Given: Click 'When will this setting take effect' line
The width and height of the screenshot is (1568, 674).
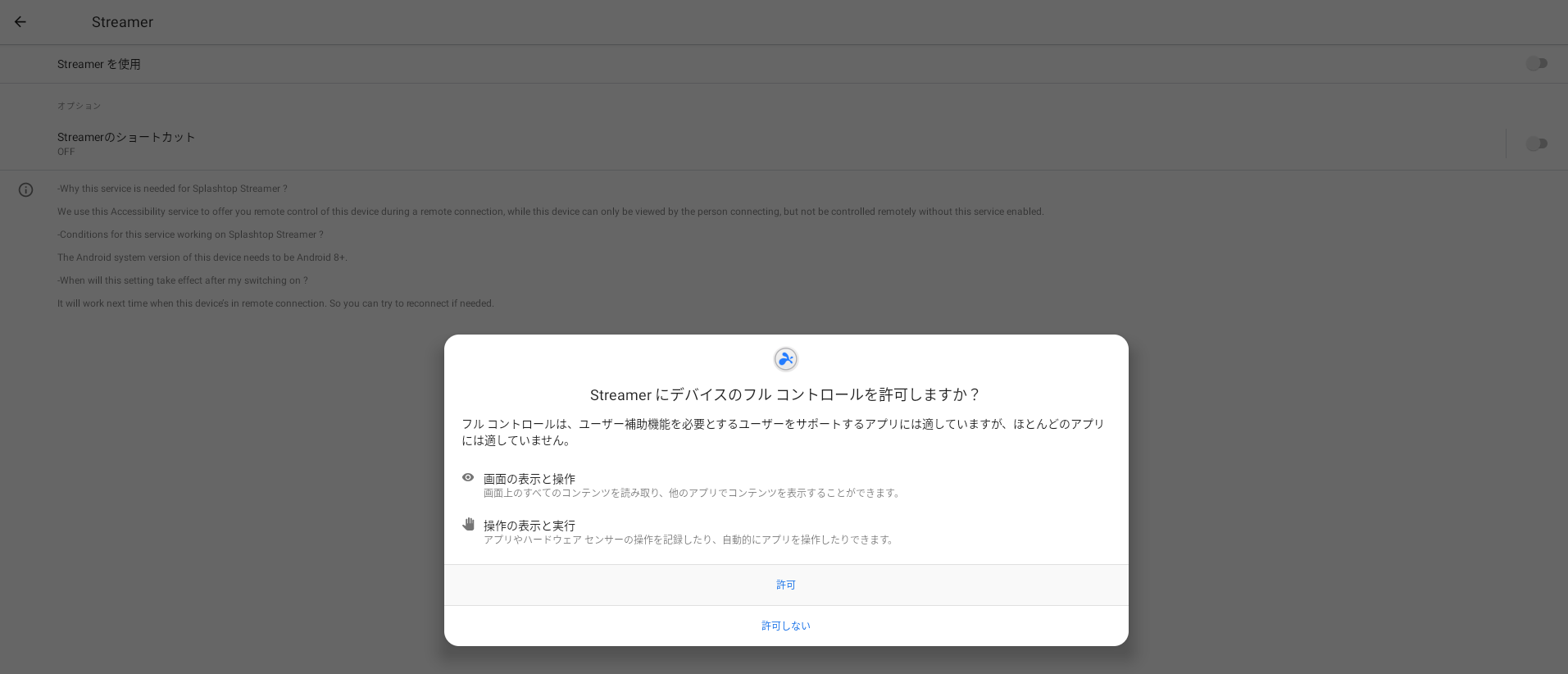Looking at the screenshot, I should (183, 280).
